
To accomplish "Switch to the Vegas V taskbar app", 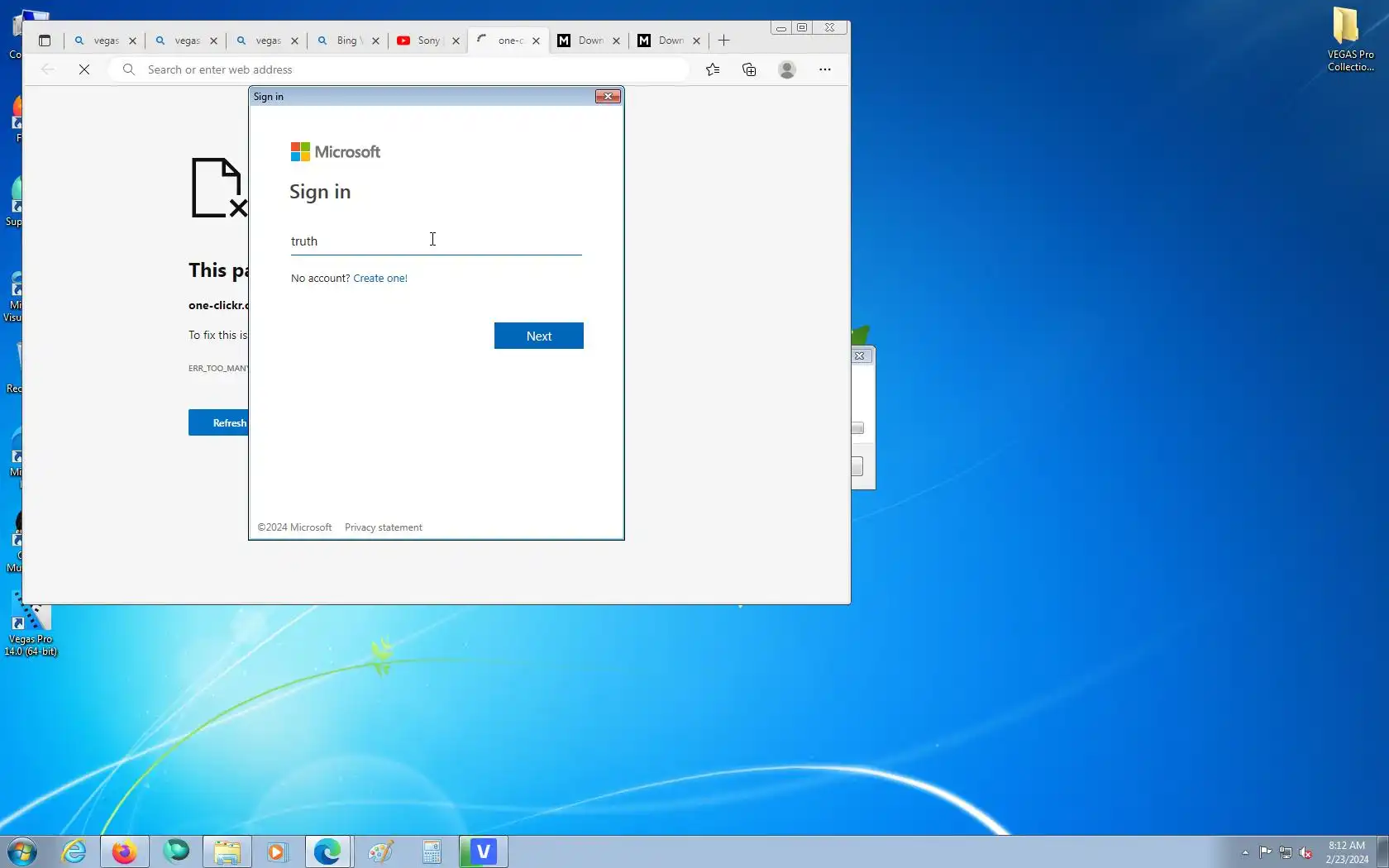I will [484, 851].
